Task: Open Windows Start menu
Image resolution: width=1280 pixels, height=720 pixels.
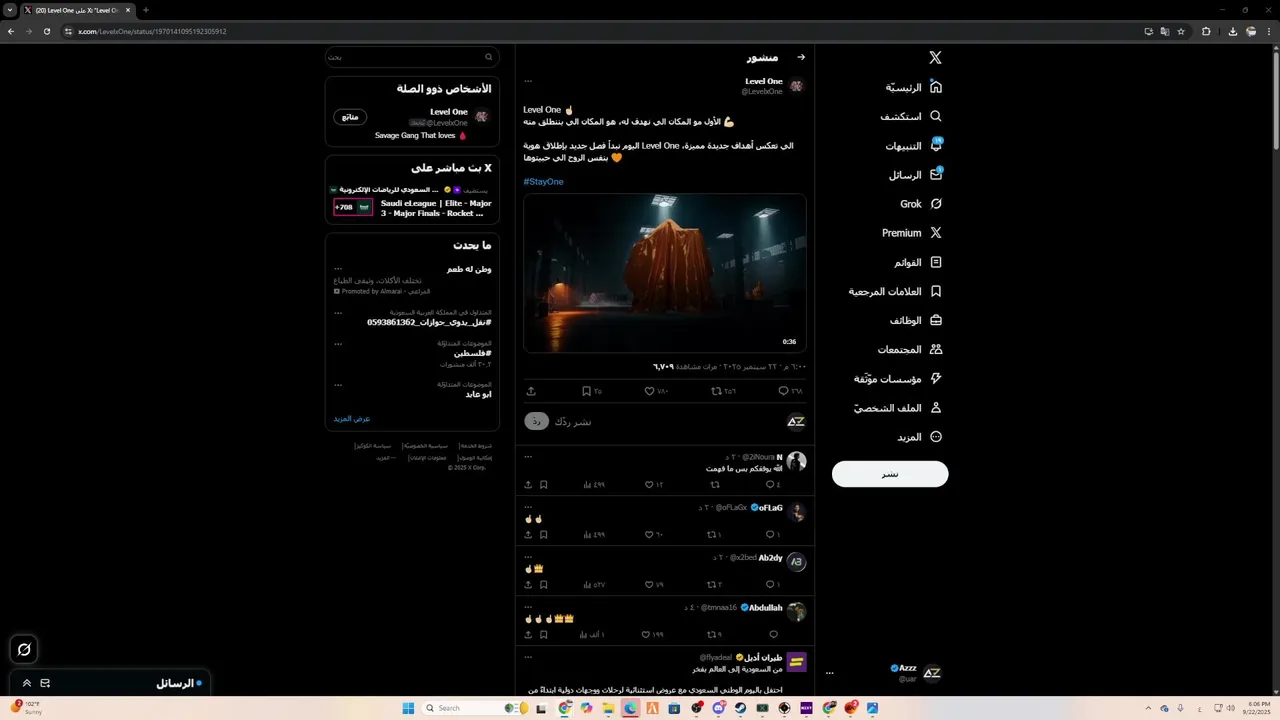Action: [x=408, y=708]
